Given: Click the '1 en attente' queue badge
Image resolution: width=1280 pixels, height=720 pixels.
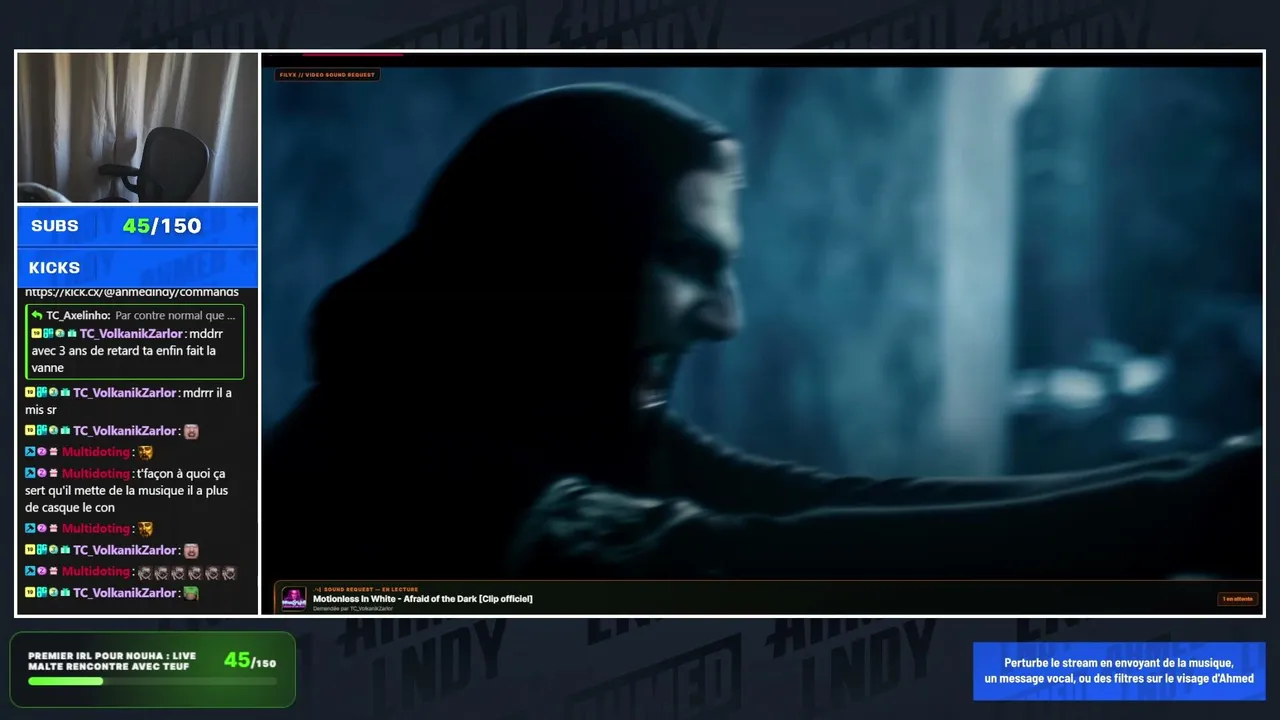Looking at the screenshot, I should click(1237, 599).
